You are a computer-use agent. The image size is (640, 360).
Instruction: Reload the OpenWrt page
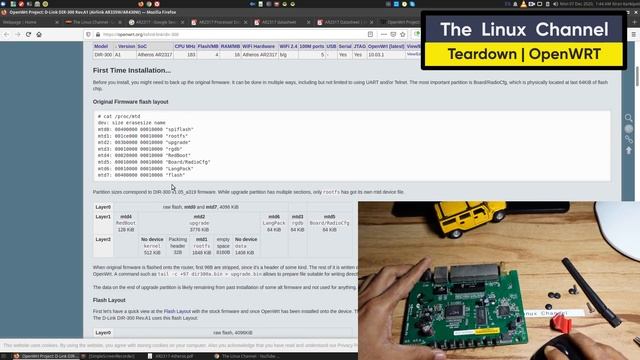click(28, 35)
